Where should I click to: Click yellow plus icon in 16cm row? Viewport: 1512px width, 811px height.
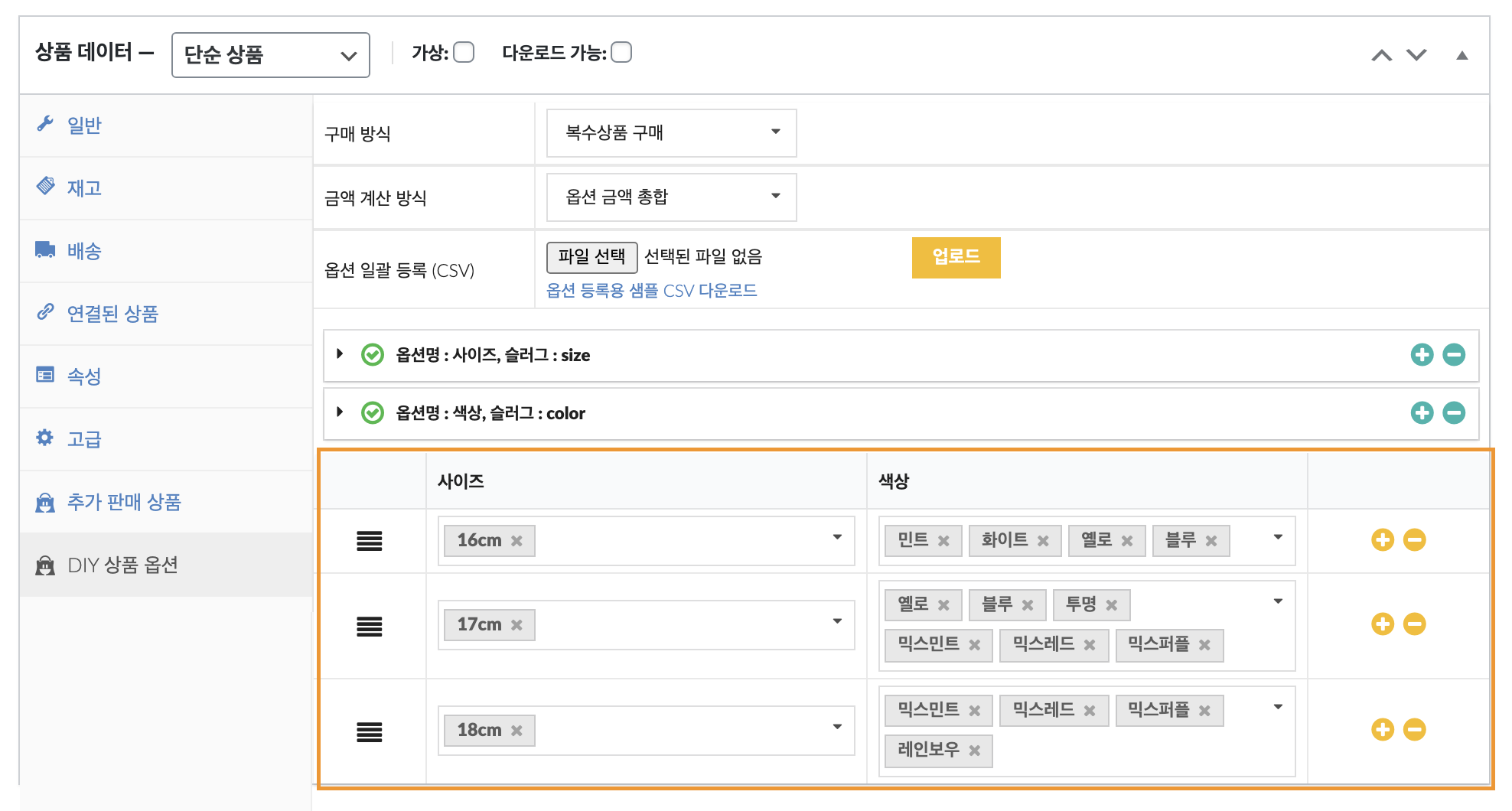[x=1382, y=540]
